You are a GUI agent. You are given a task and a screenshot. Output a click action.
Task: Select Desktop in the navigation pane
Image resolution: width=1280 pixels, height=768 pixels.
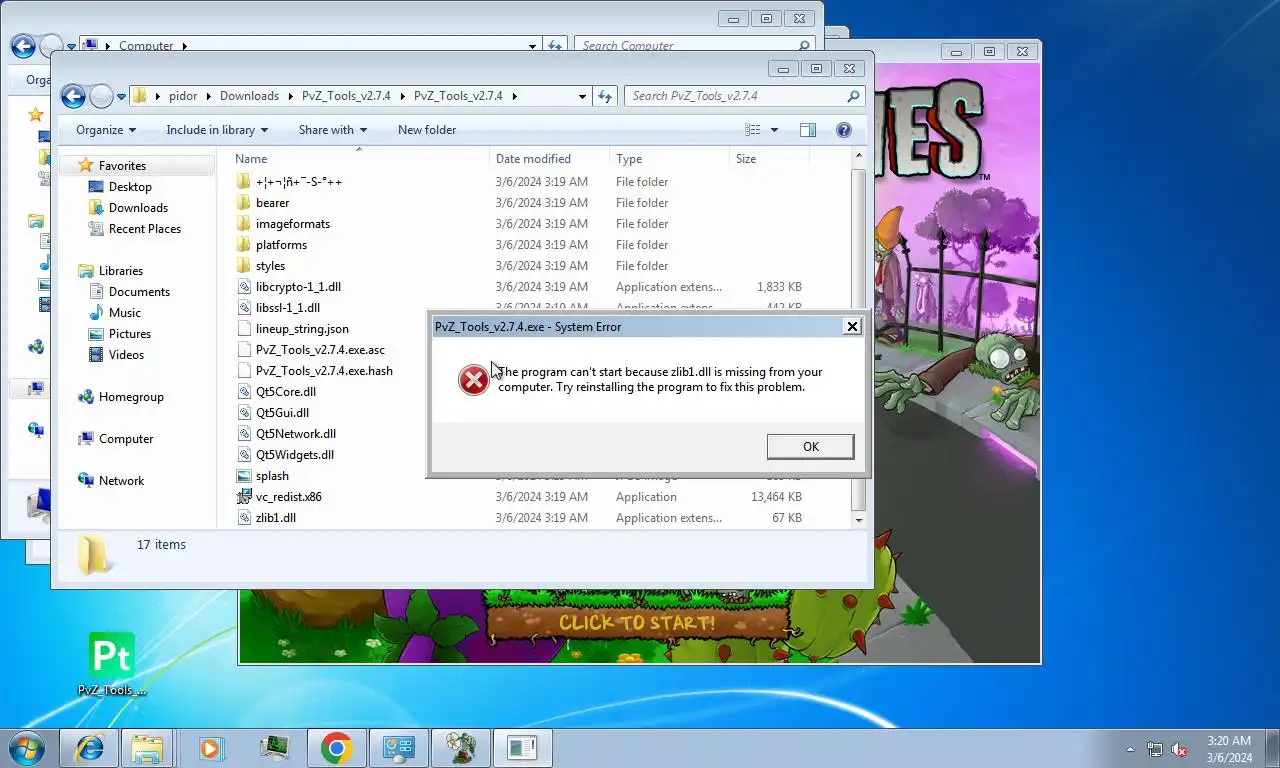[x=130, y=187]
